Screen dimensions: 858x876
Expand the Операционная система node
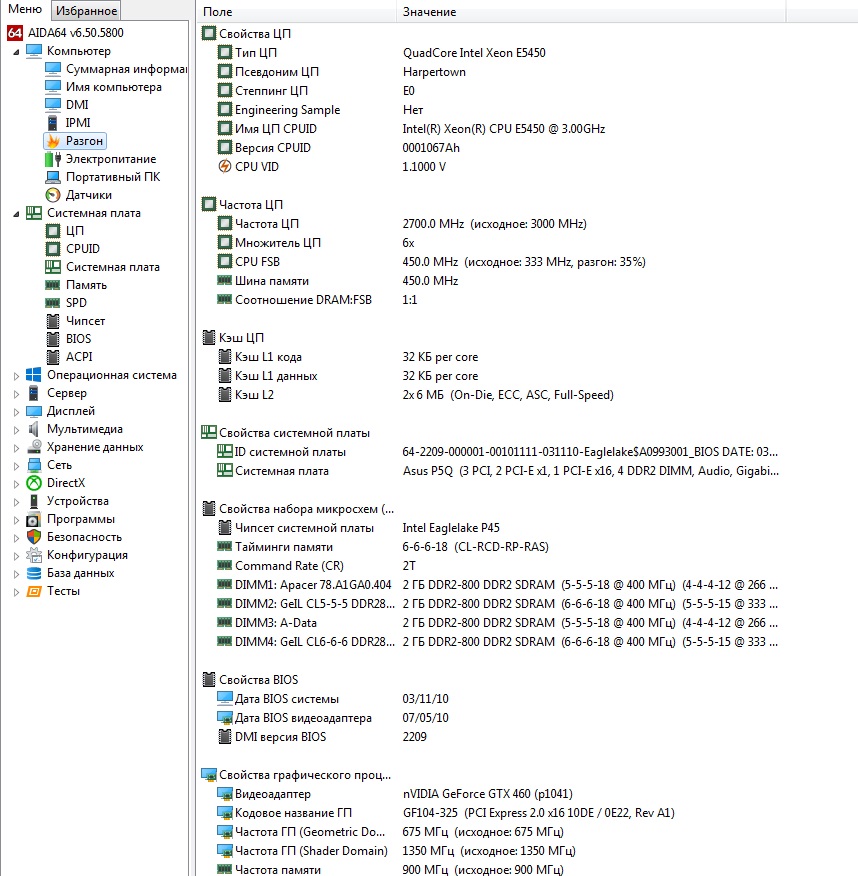pos(16,376)
